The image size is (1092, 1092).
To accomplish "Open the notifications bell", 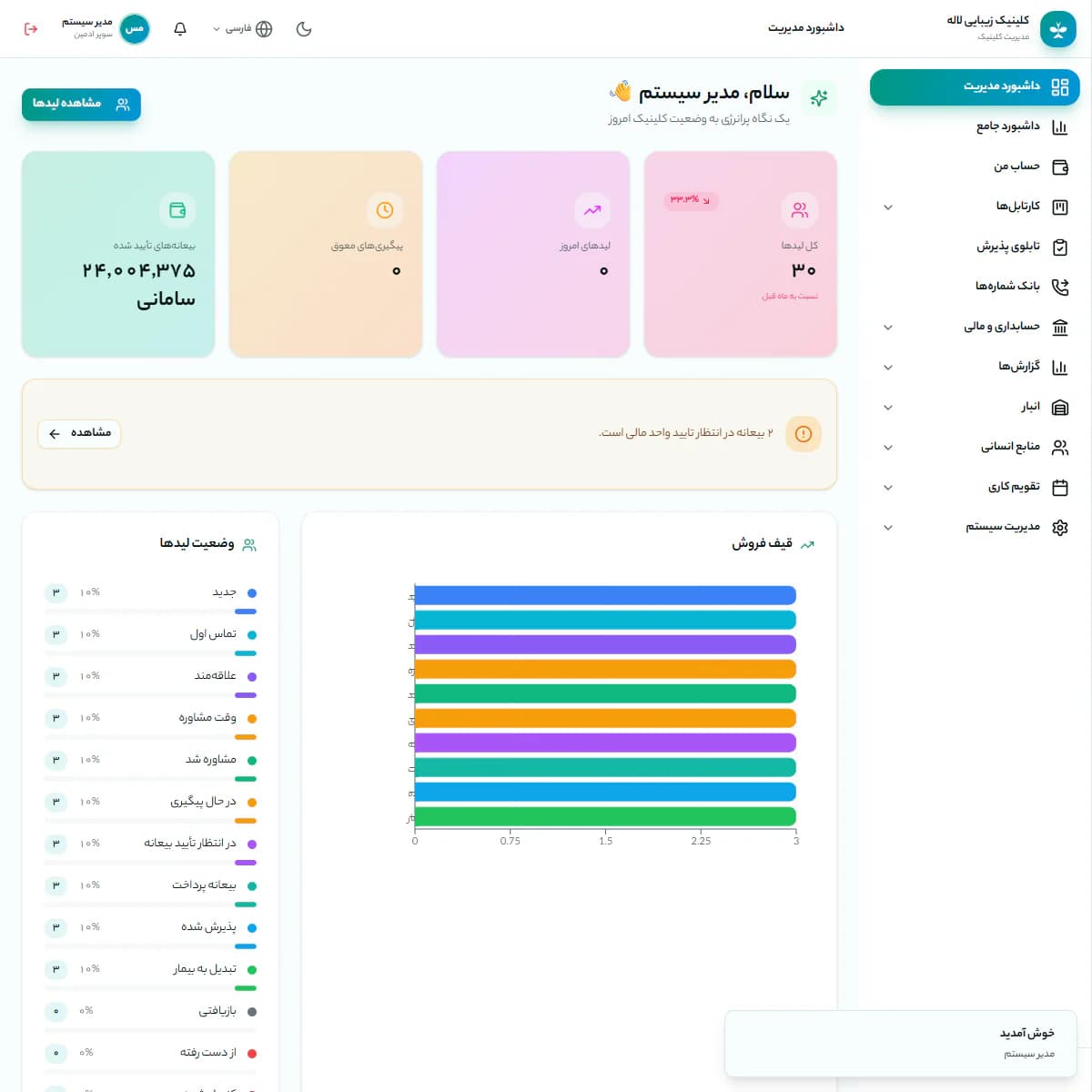I will (180, 29).
